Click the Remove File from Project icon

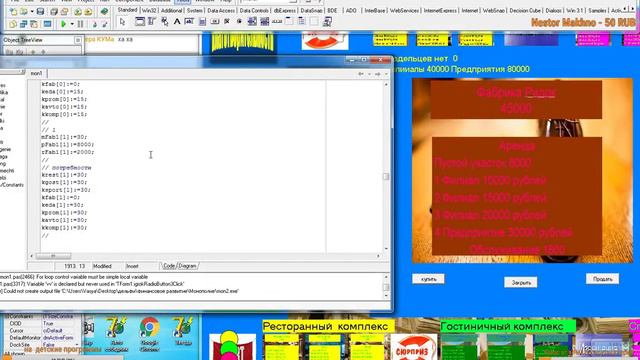point(88,11)
